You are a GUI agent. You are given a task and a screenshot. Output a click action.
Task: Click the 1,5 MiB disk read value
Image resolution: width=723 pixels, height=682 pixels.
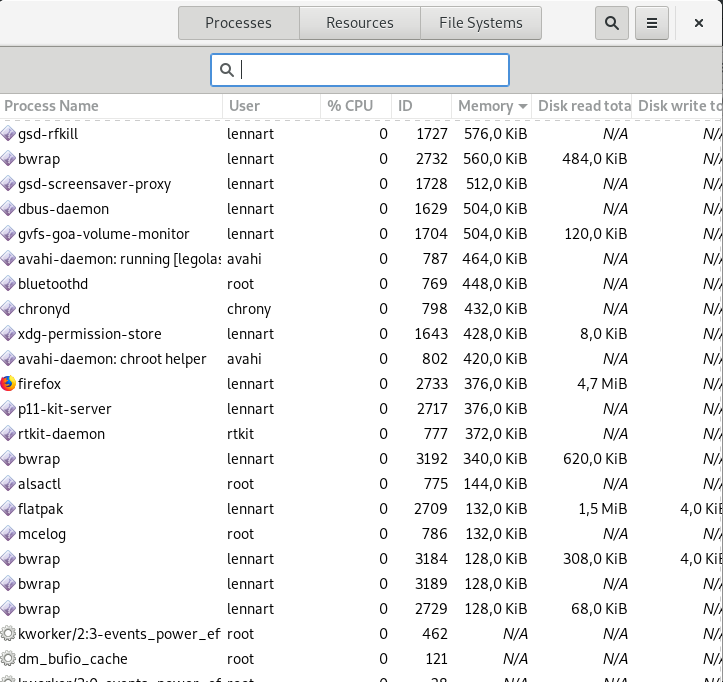[603, 509]
